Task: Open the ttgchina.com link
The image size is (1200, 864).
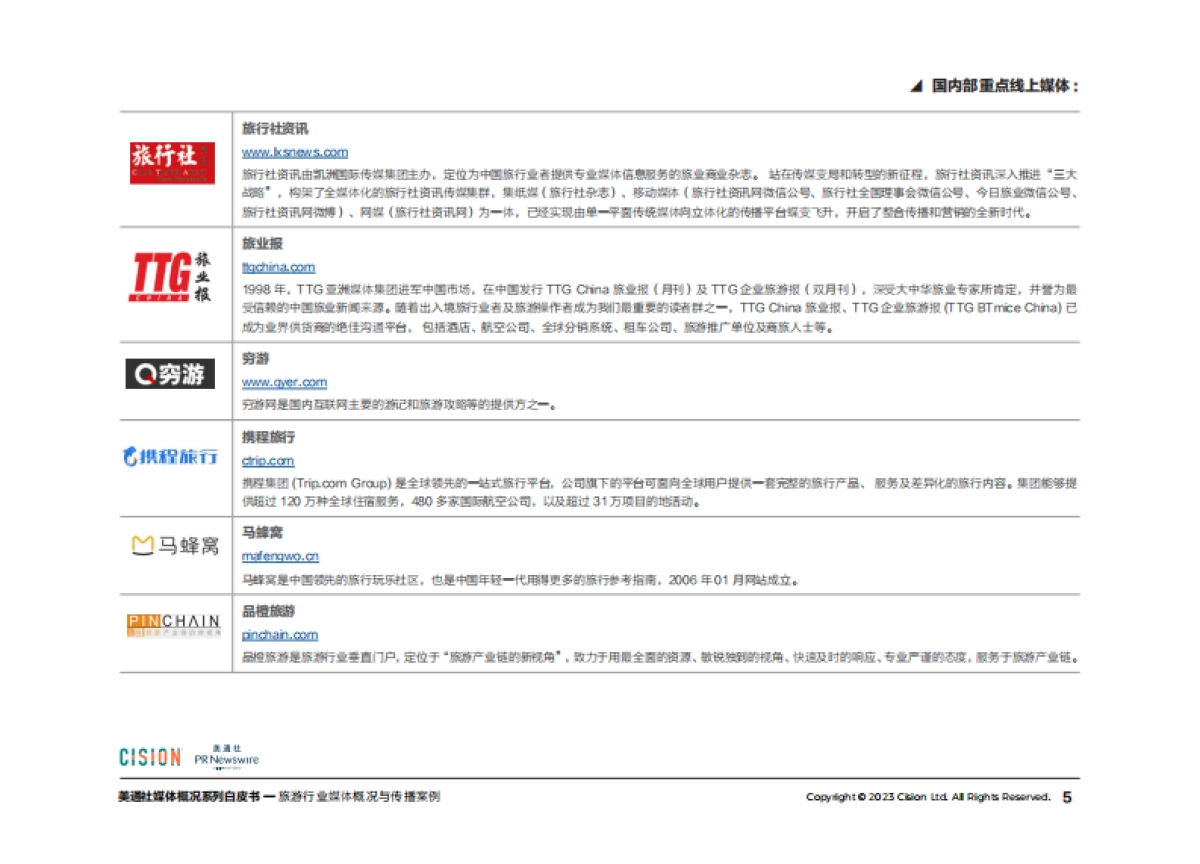Action: pos(278,266)
